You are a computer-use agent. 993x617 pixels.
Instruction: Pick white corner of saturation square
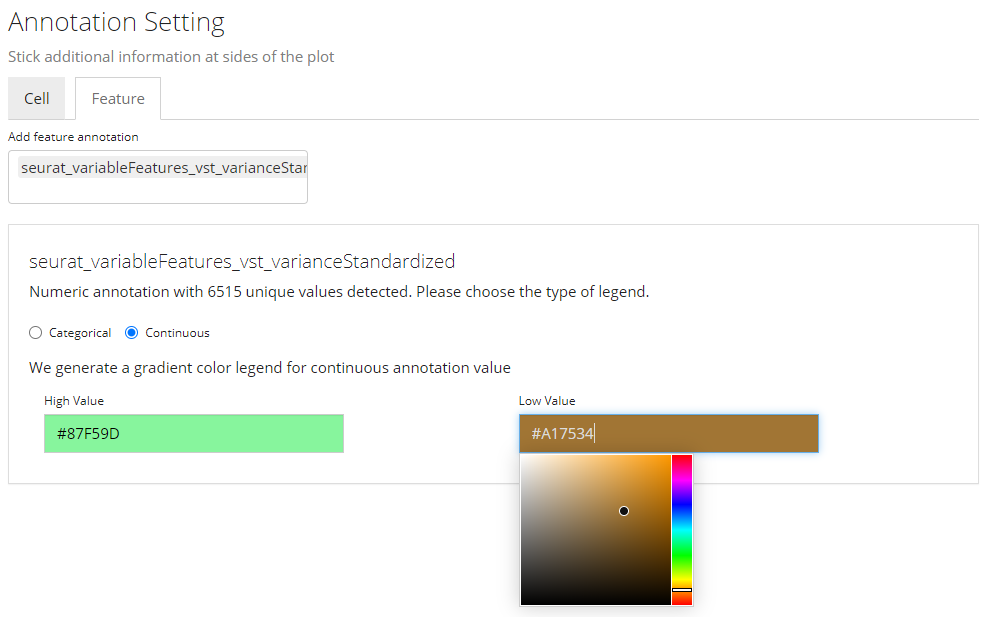tap(523, 458)
